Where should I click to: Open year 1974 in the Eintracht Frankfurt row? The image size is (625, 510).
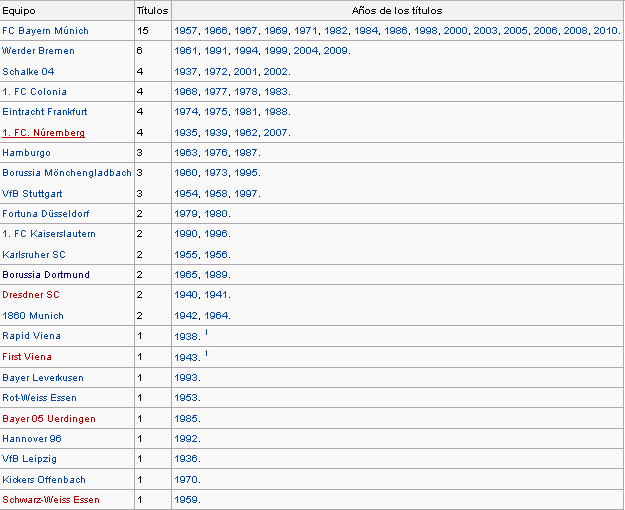click(x=186, y=111)
